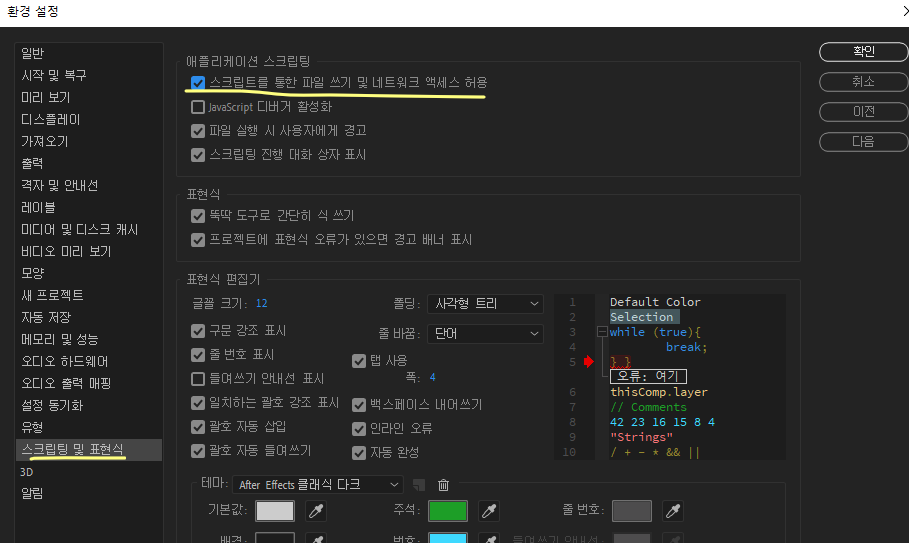Screen dimensions: 909x543
Task: Toggle 파일 실행 시 사용자에게 경고 checkbox
Action: coord(198,131)
